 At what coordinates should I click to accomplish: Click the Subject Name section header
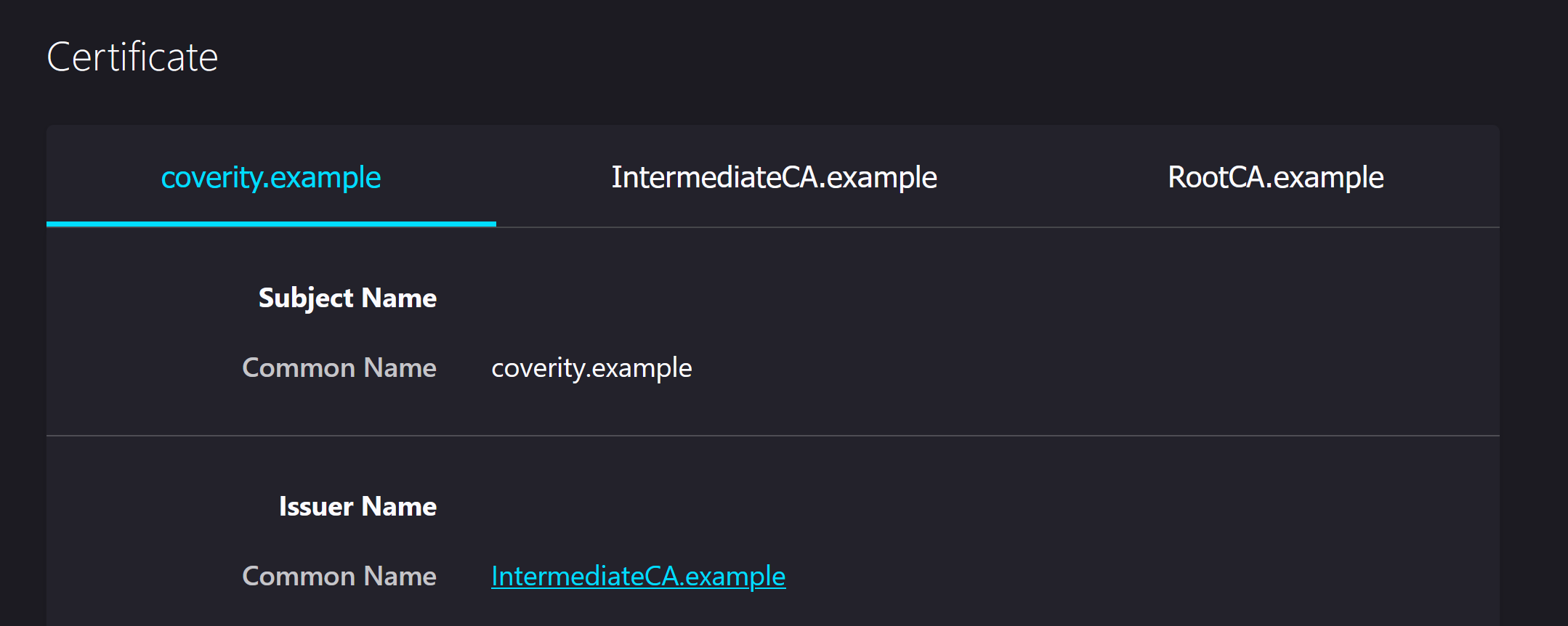pos(347,297)
